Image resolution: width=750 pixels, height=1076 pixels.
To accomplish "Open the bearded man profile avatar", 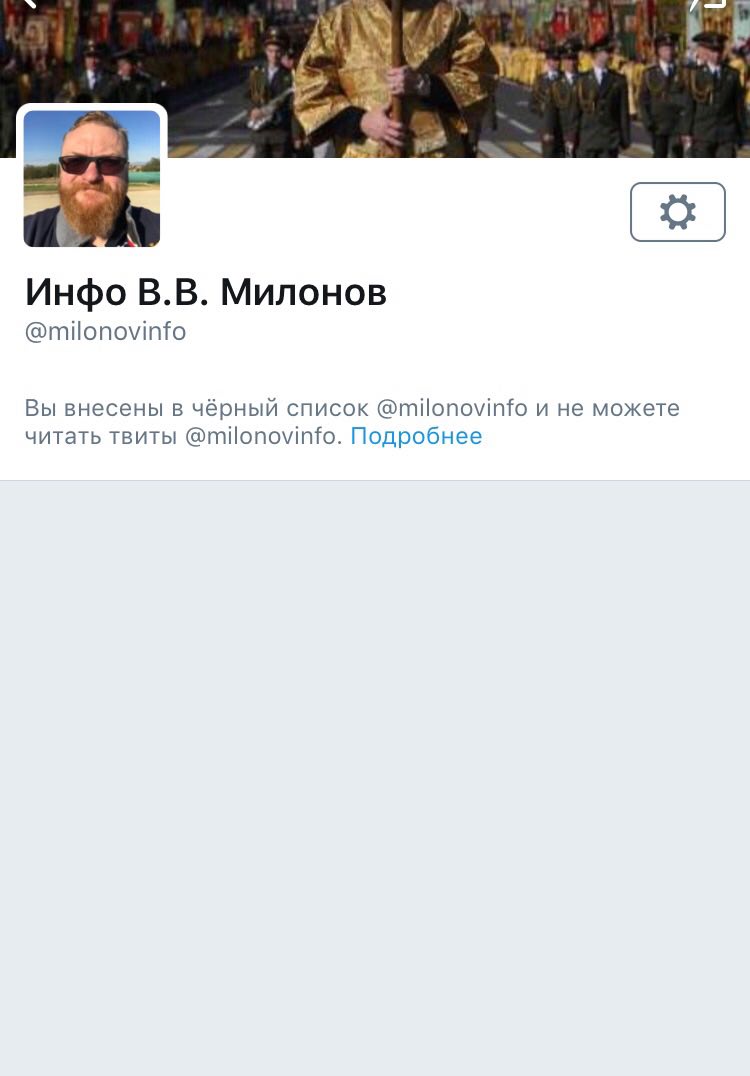I will click(x=92, y=178).
